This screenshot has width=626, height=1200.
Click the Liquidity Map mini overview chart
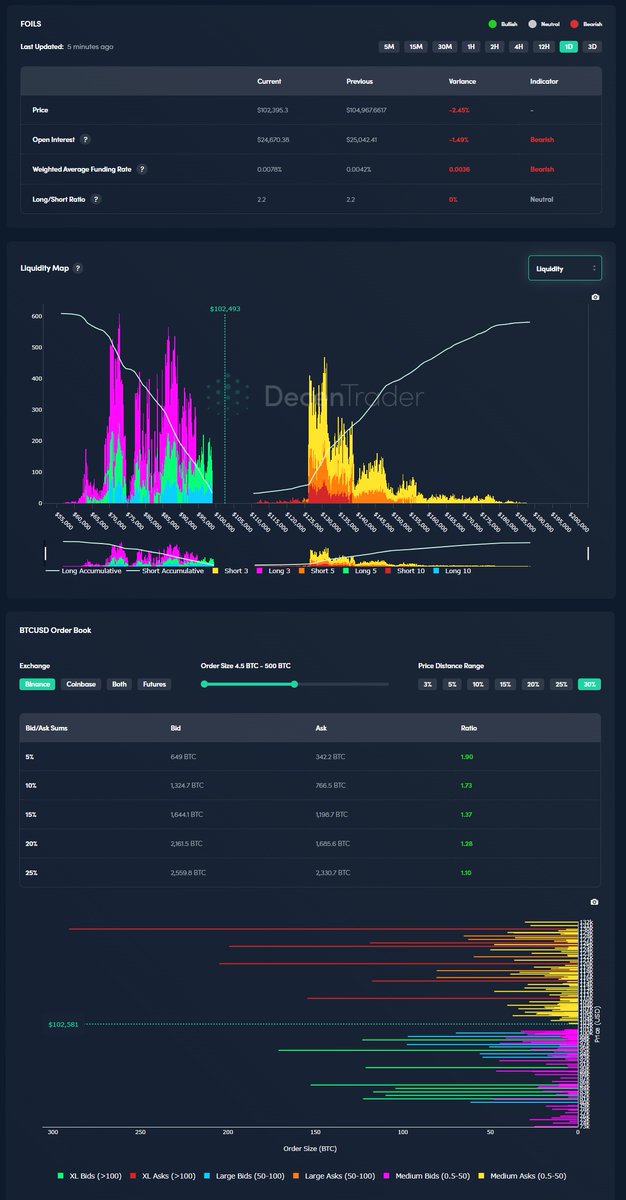(x=316, y=552)
